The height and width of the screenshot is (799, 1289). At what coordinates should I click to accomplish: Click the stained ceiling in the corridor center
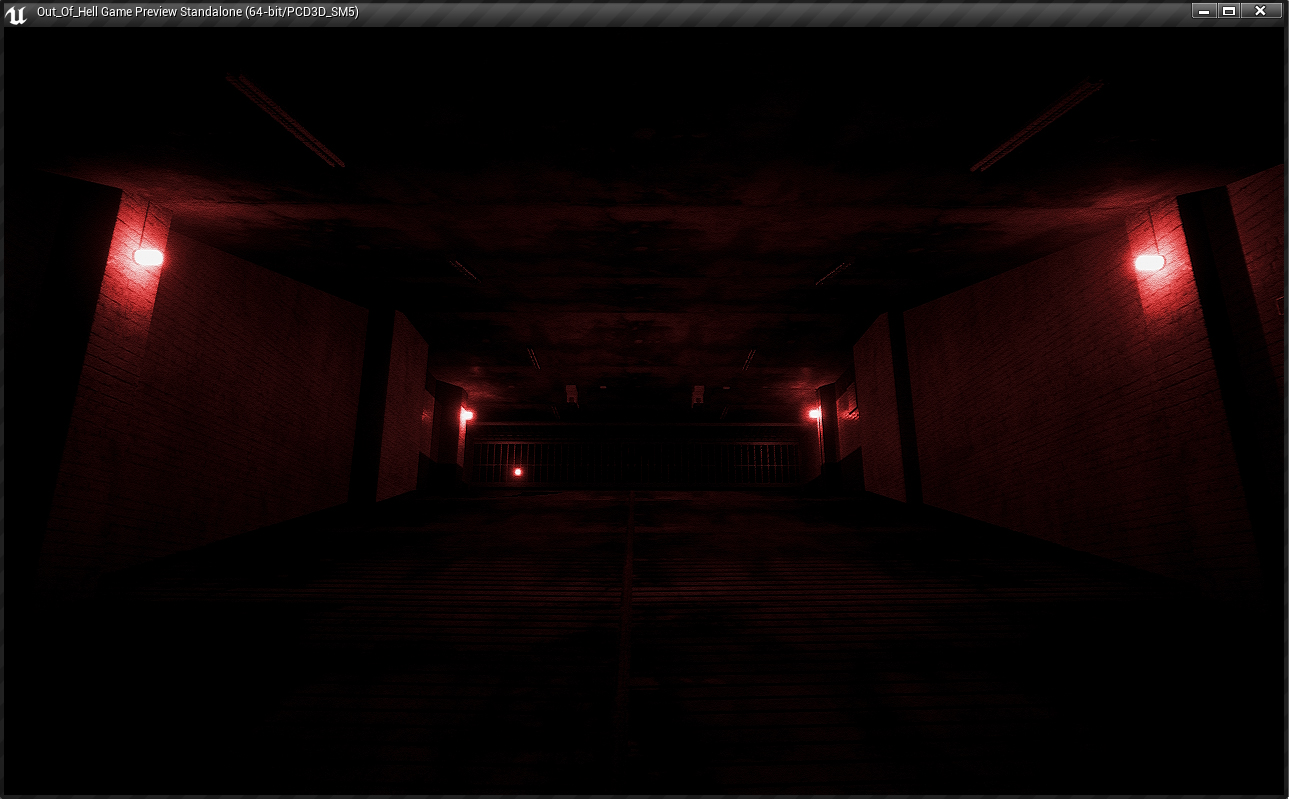coord(640,250)
